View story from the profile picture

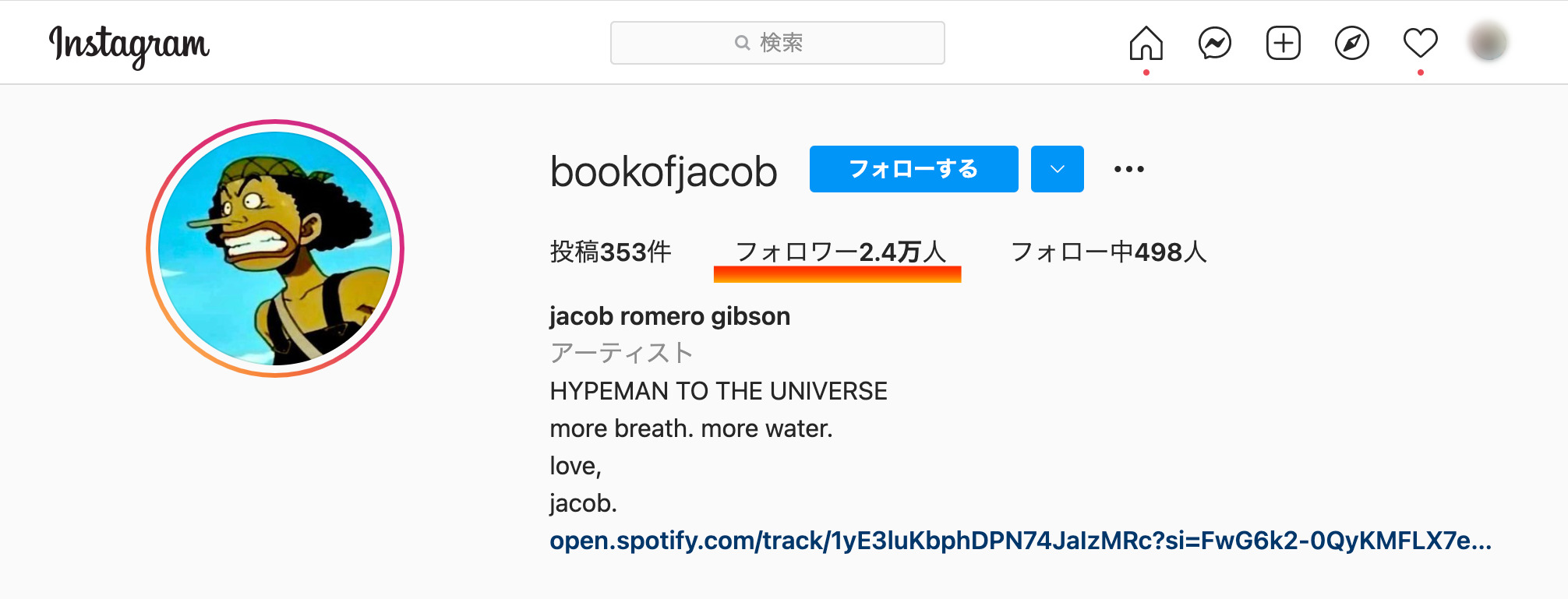[x=275, y=248]
